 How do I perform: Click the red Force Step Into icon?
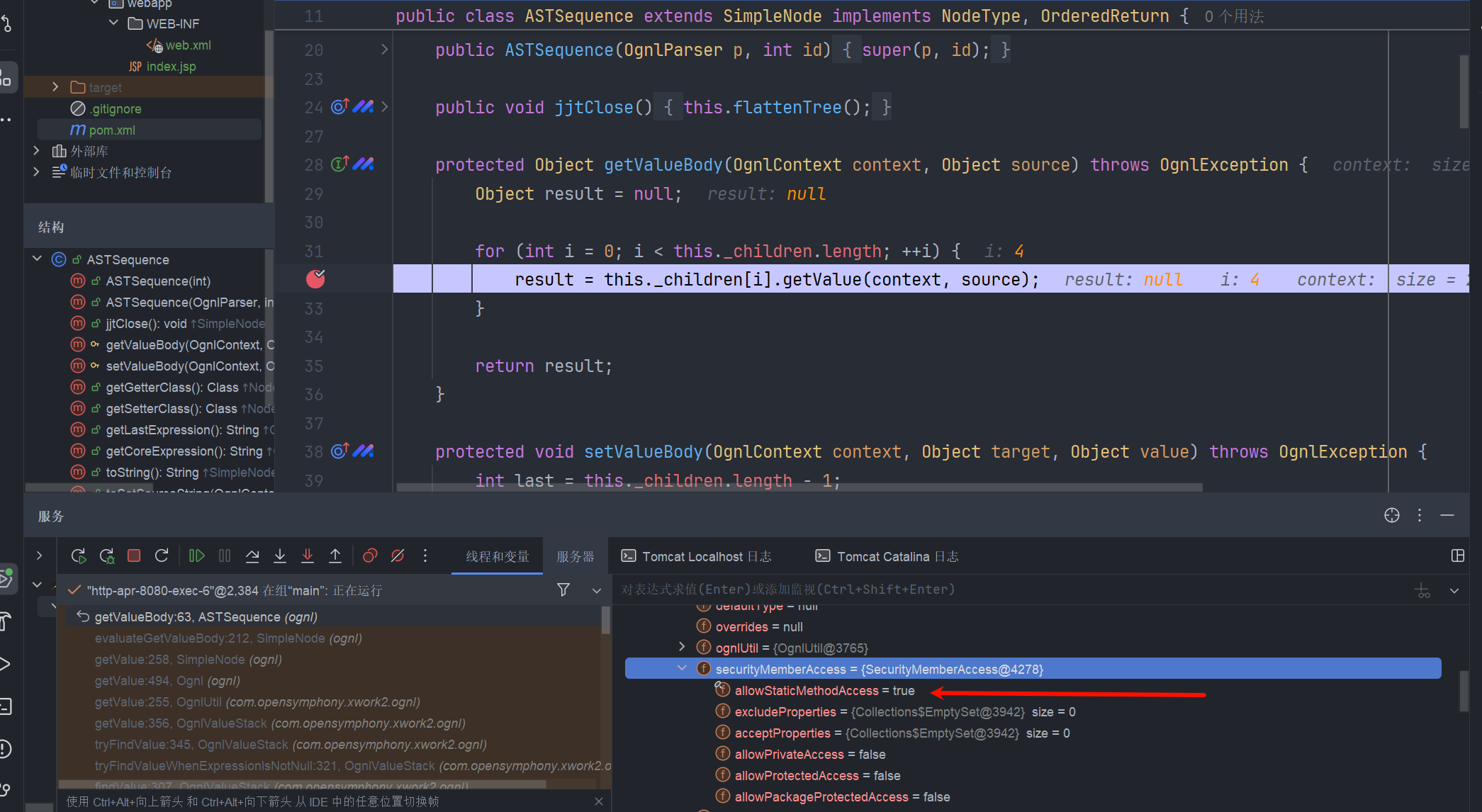click(x=308, y=556)
